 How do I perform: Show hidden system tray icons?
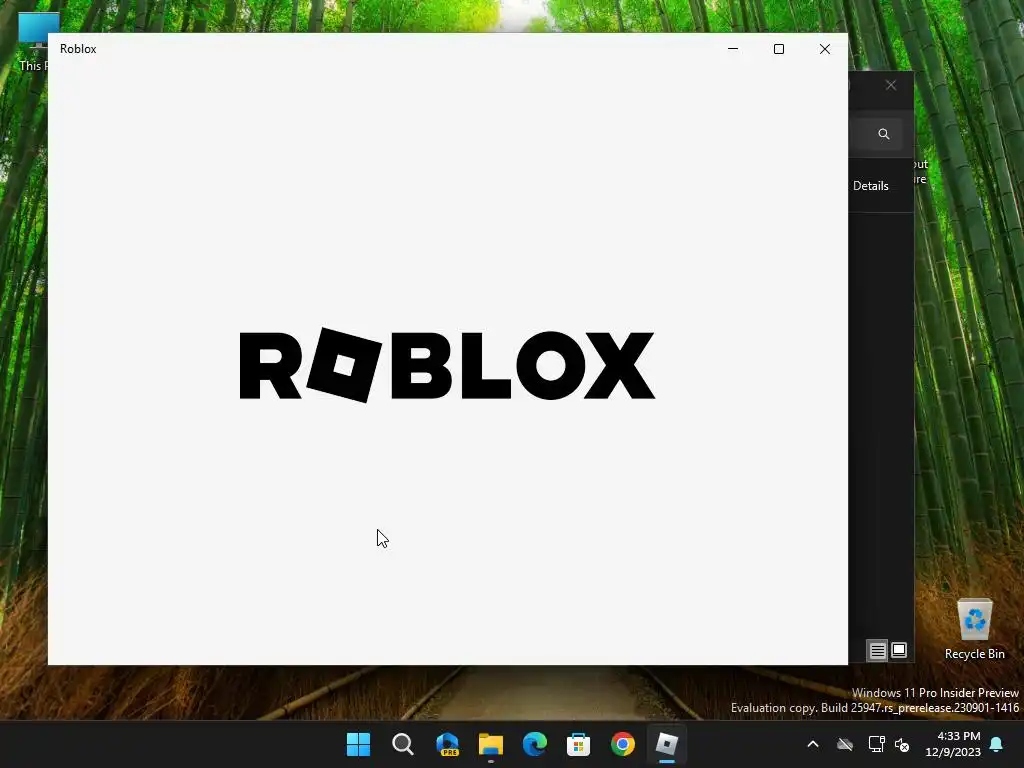point(813,744)
